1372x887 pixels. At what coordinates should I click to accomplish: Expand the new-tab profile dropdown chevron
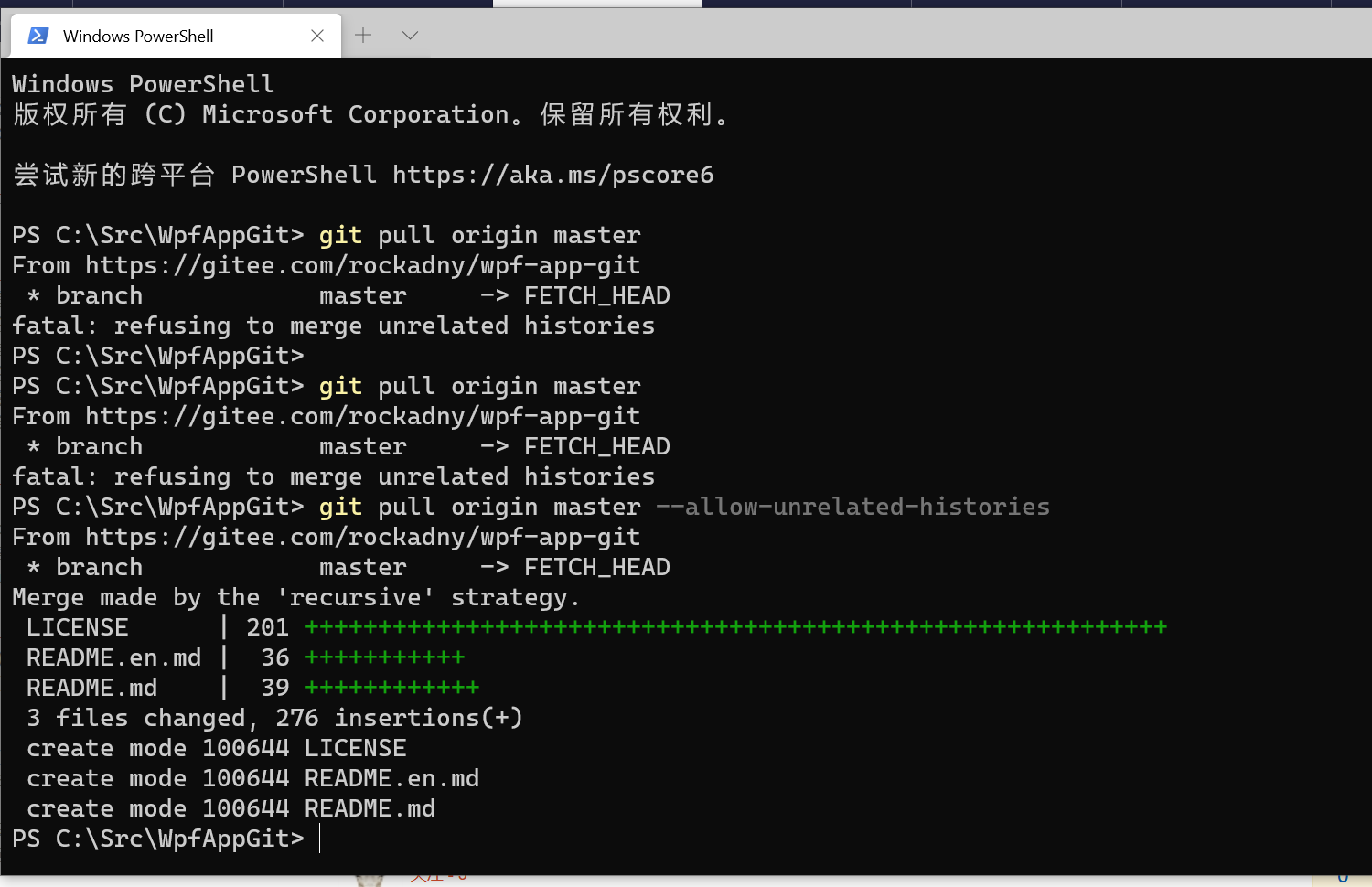[410, 35]
